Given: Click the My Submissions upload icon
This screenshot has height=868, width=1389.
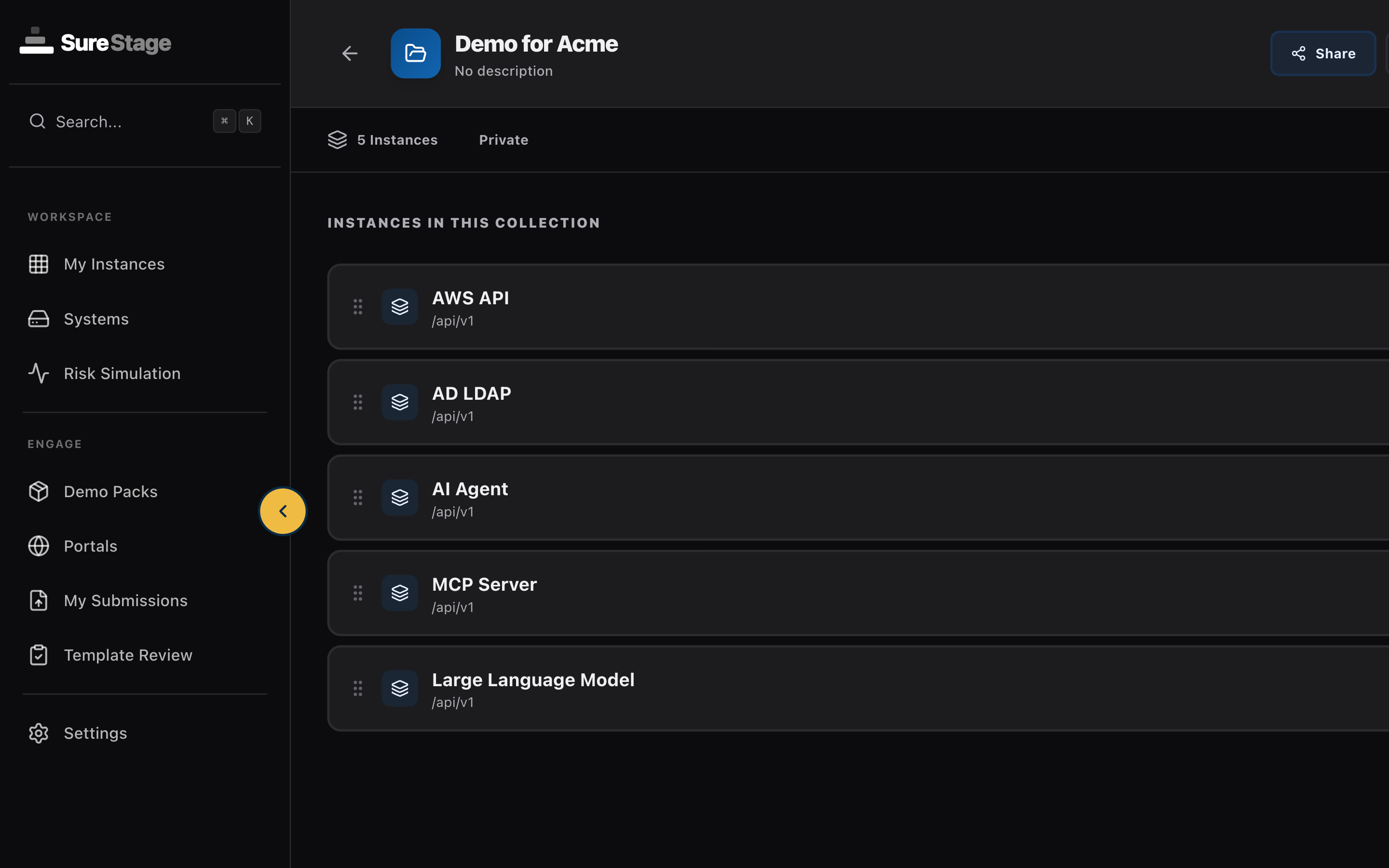Looking at the screenshot, I should click(38, 600).
